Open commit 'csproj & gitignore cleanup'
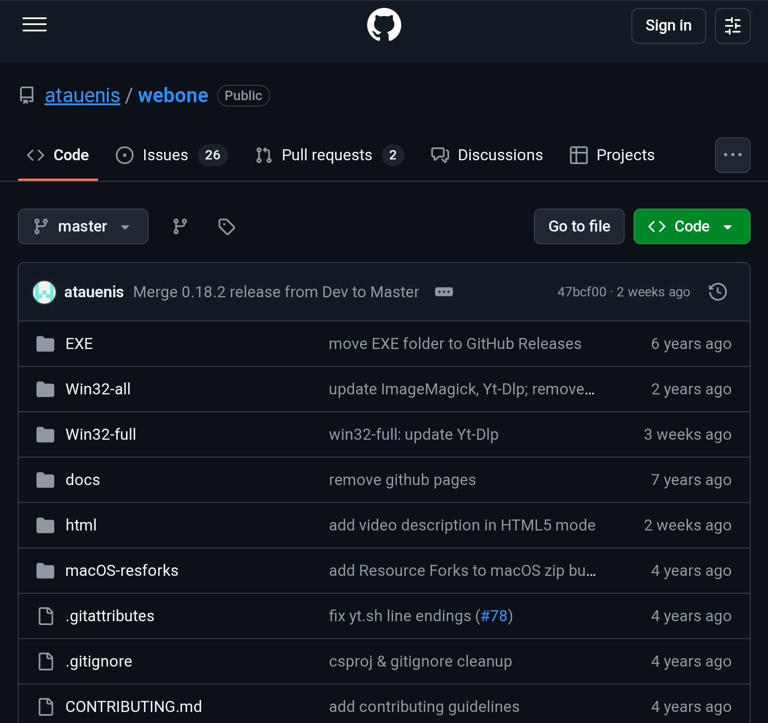 point(420,661)
